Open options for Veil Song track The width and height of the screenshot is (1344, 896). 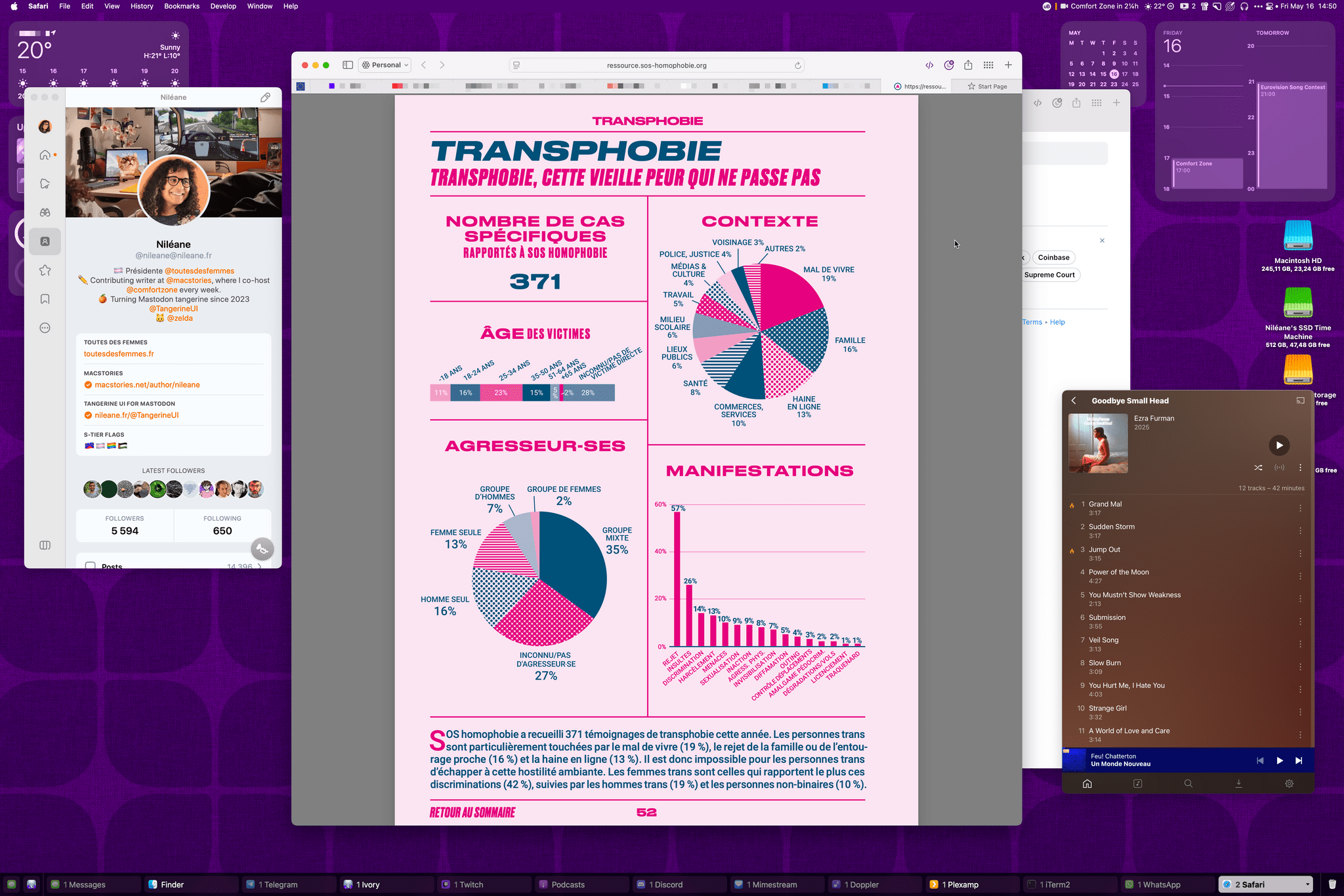1300,644
